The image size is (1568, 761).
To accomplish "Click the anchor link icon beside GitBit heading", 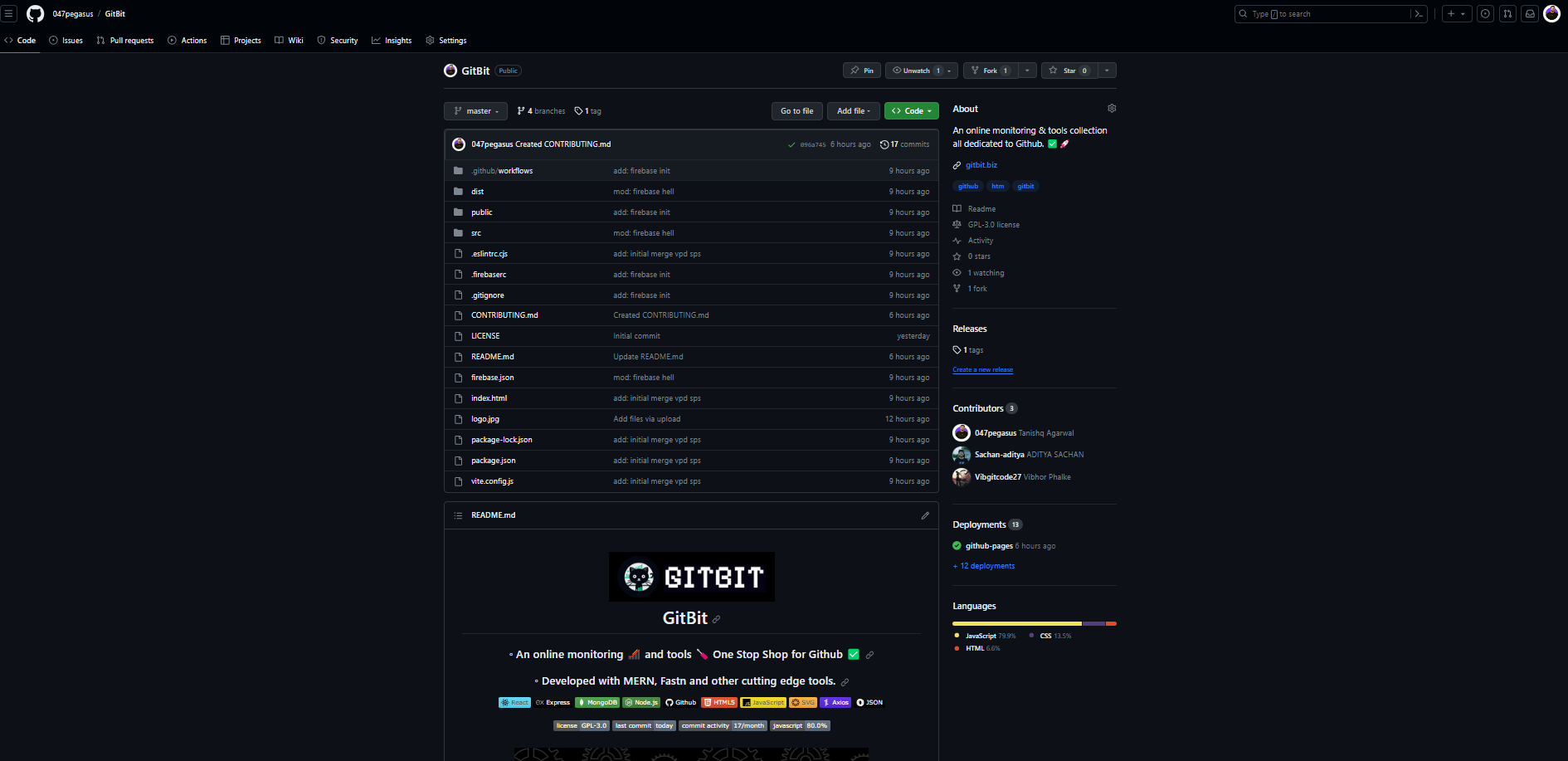I will click(717, 619).
